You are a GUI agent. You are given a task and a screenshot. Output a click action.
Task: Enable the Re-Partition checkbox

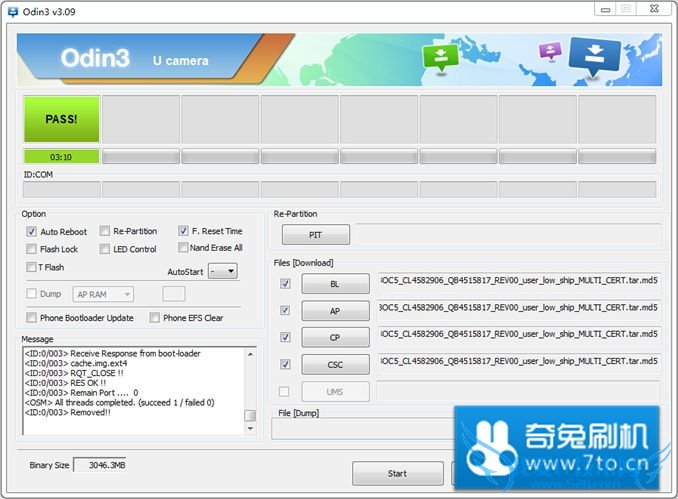coord(104,231)
